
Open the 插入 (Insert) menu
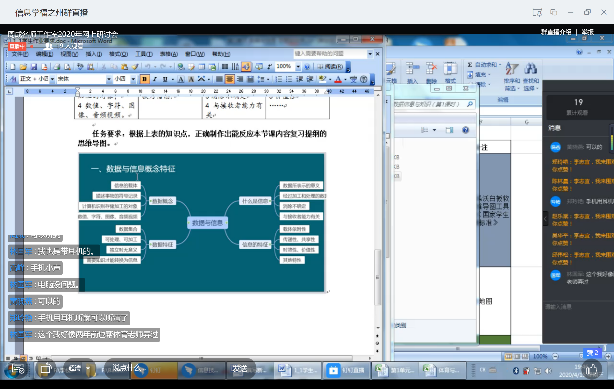point(94,54)
